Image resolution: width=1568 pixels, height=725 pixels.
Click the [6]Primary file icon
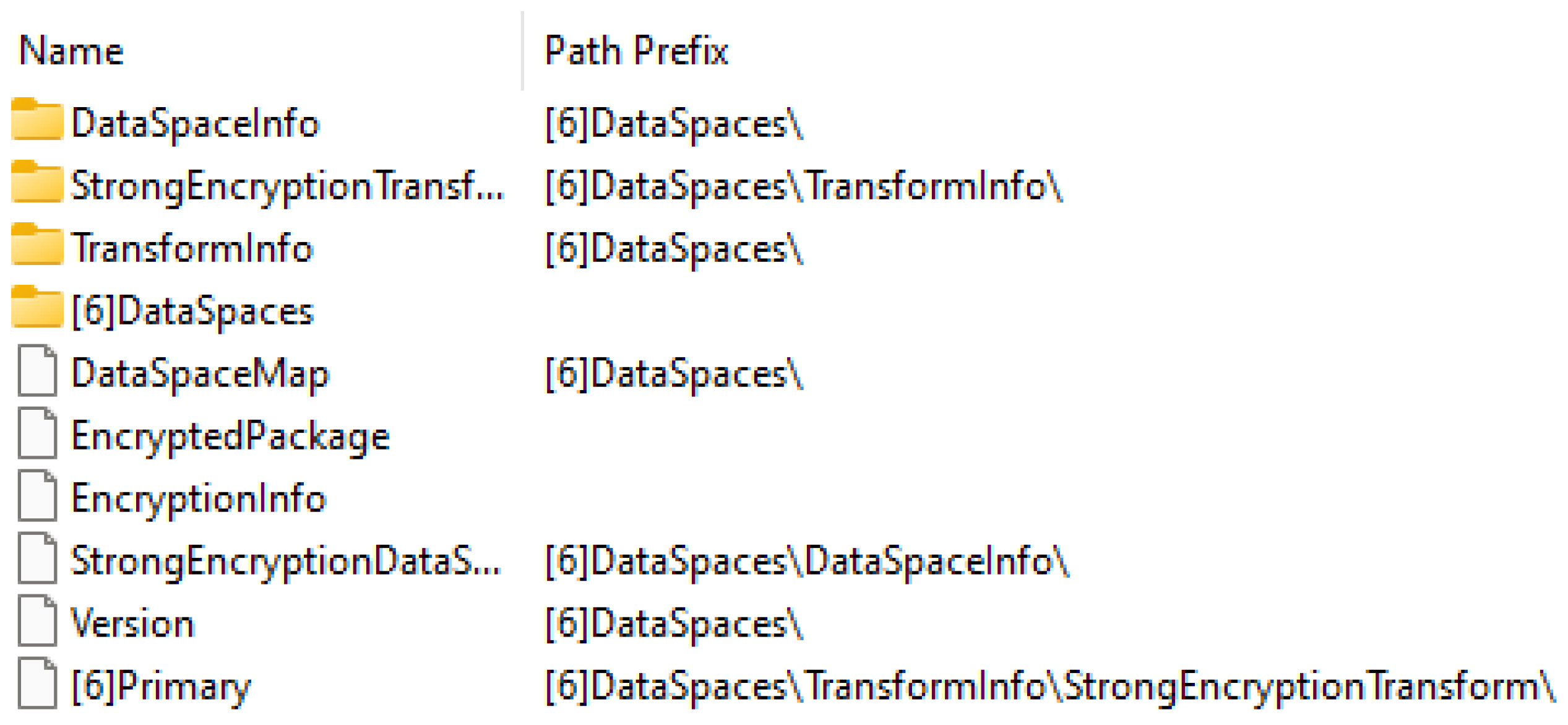[37, 684]
